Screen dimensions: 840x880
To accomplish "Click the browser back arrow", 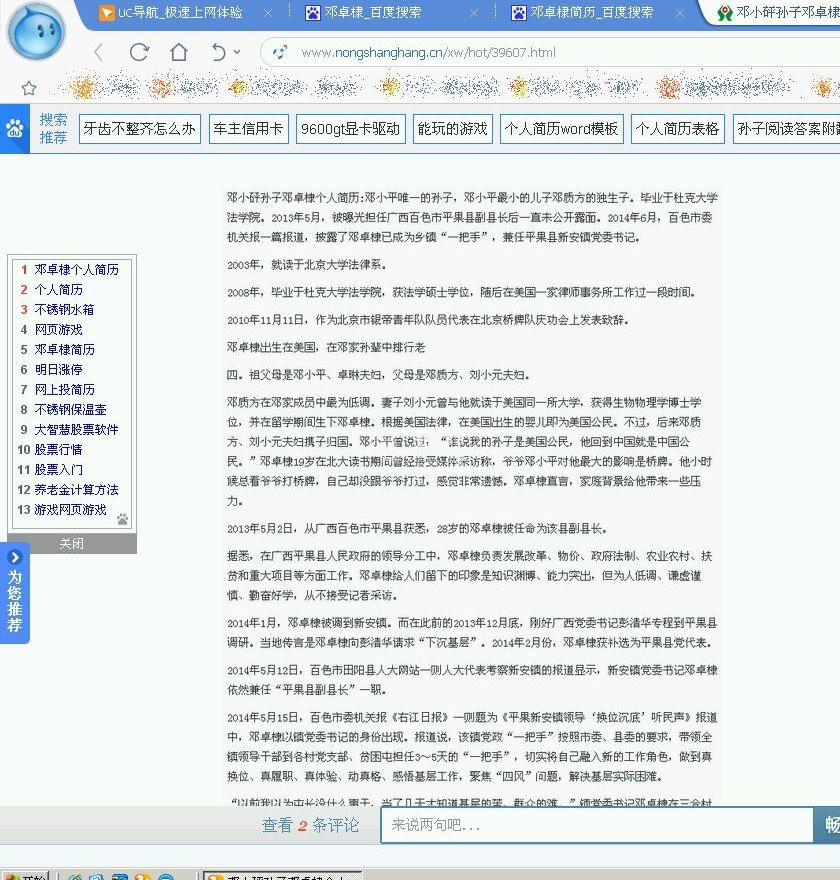I will [98, 52].
